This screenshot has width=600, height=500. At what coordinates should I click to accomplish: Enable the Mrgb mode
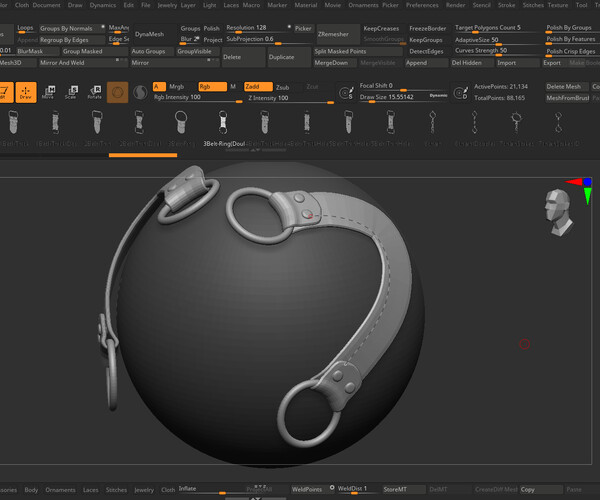coord(176,87)
